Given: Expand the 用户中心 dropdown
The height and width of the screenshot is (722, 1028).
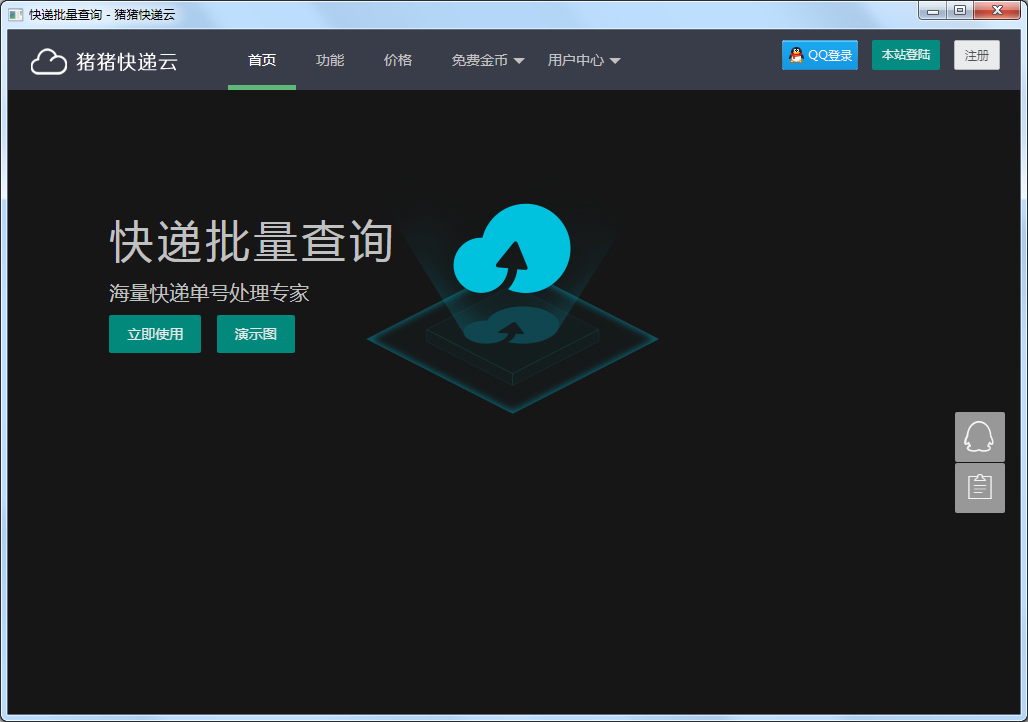Looking at the screenshot, I should tap(583, 60).
